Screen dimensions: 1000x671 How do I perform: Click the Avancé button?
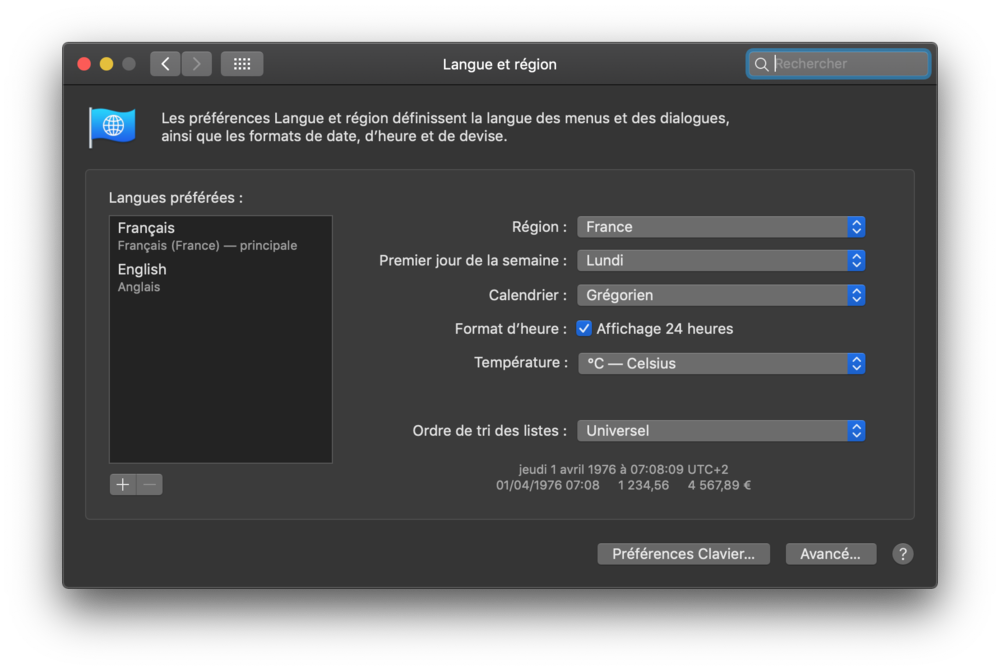click(830, 553)
